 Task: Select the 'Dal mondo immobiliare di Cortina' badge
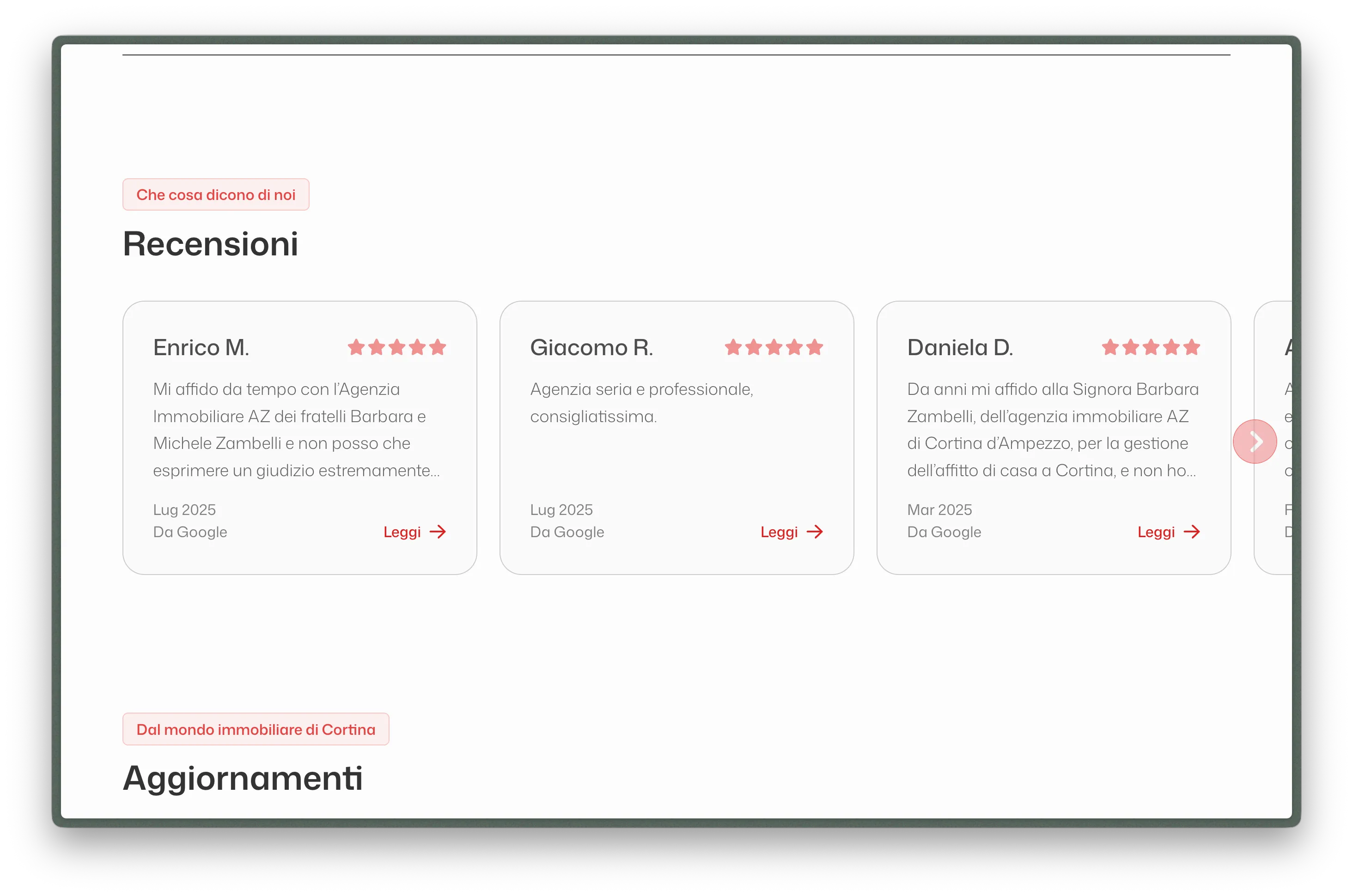pos(256,728)
